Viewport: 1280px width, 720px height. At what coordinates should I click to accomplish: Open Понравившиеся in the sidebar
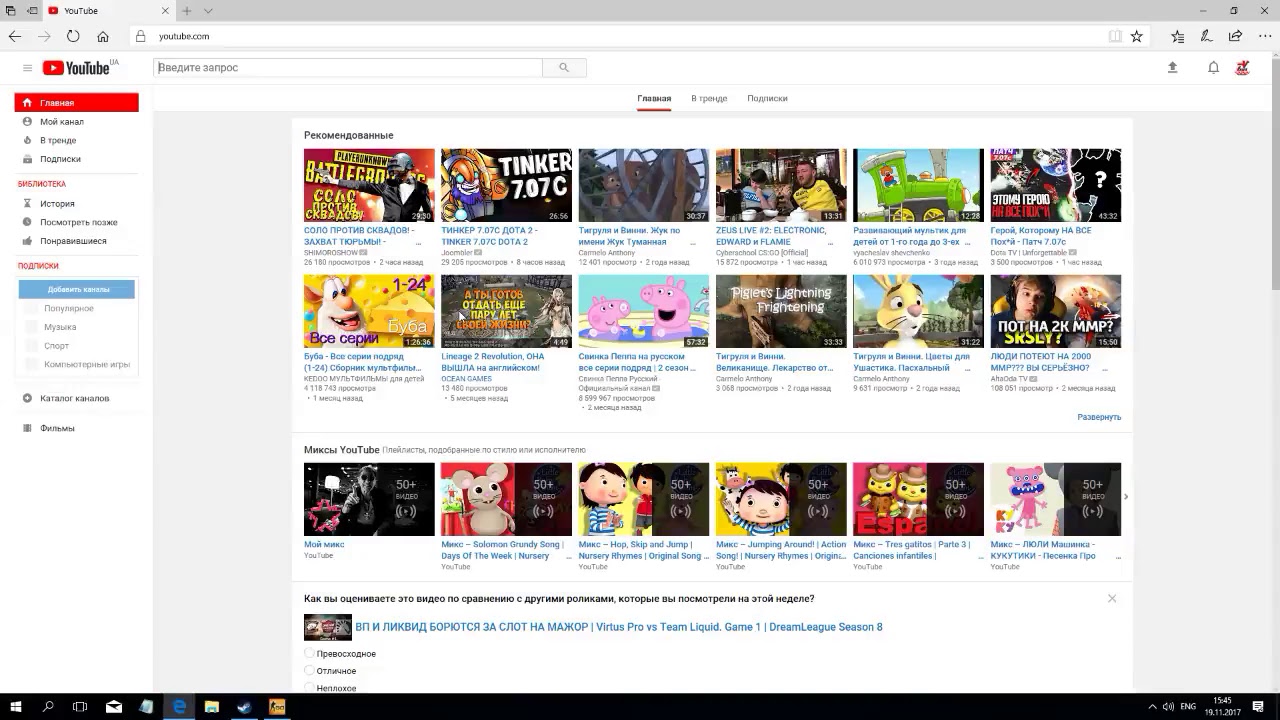point(73,241)
